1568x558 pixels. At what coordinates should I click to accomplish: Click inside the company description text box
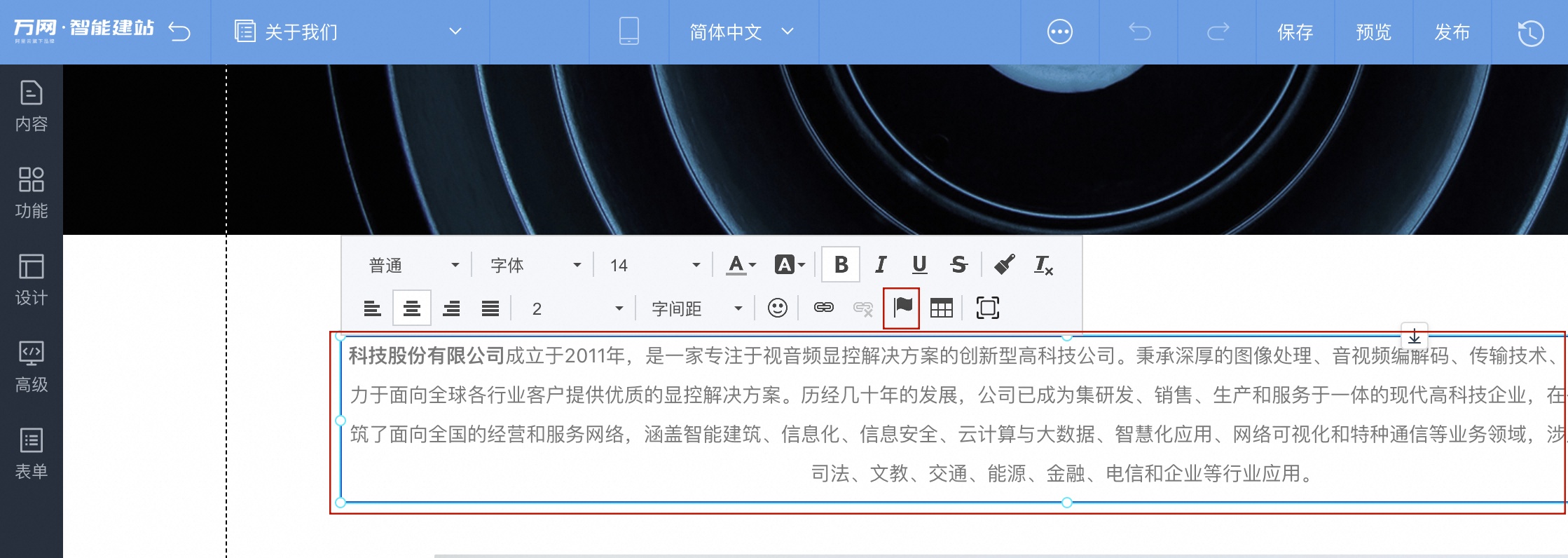tap(953, 418)
